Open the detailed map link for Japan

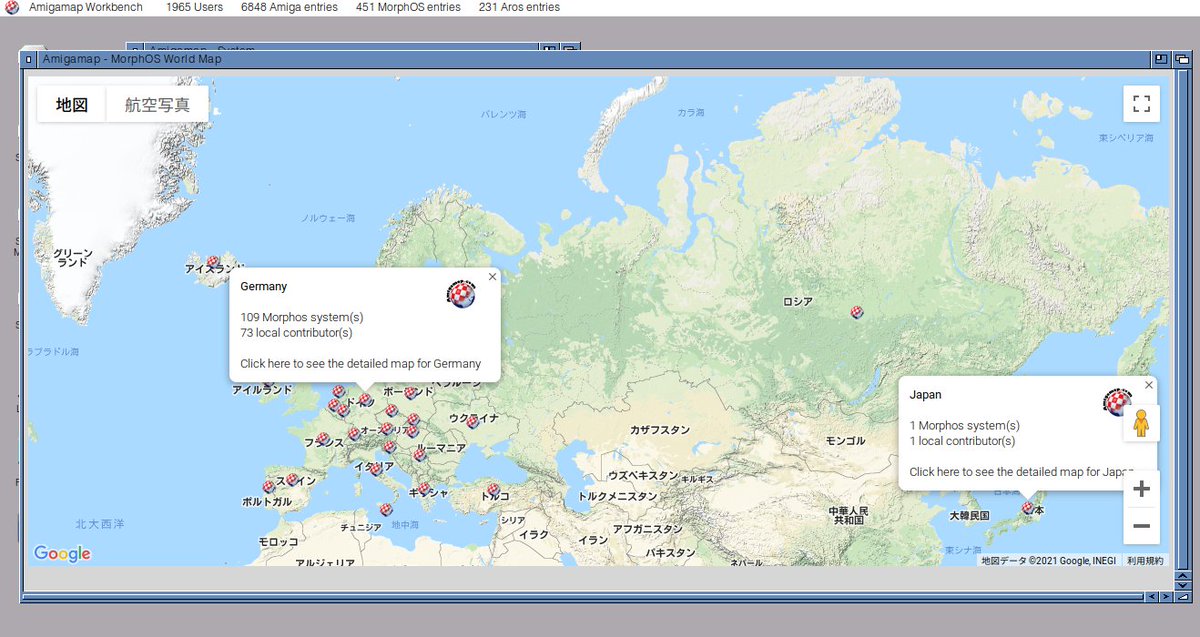(x=1021, y=471)
